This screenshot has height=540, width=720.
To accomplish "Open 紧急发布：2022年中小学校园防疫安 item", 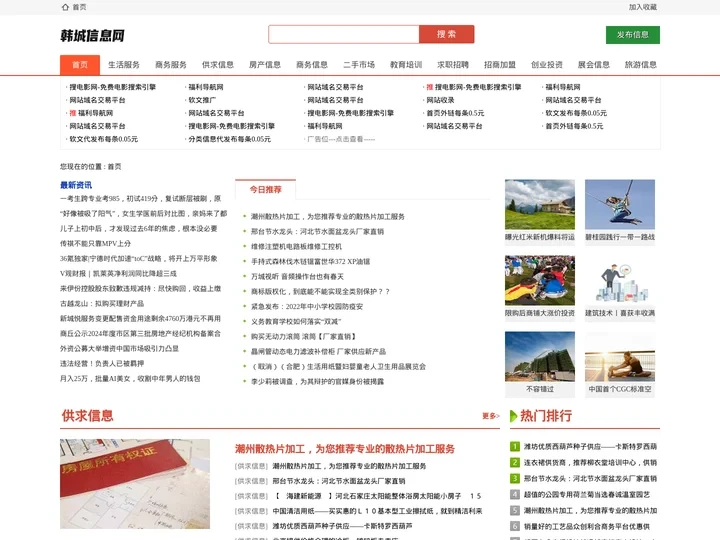I will point(307,307).
